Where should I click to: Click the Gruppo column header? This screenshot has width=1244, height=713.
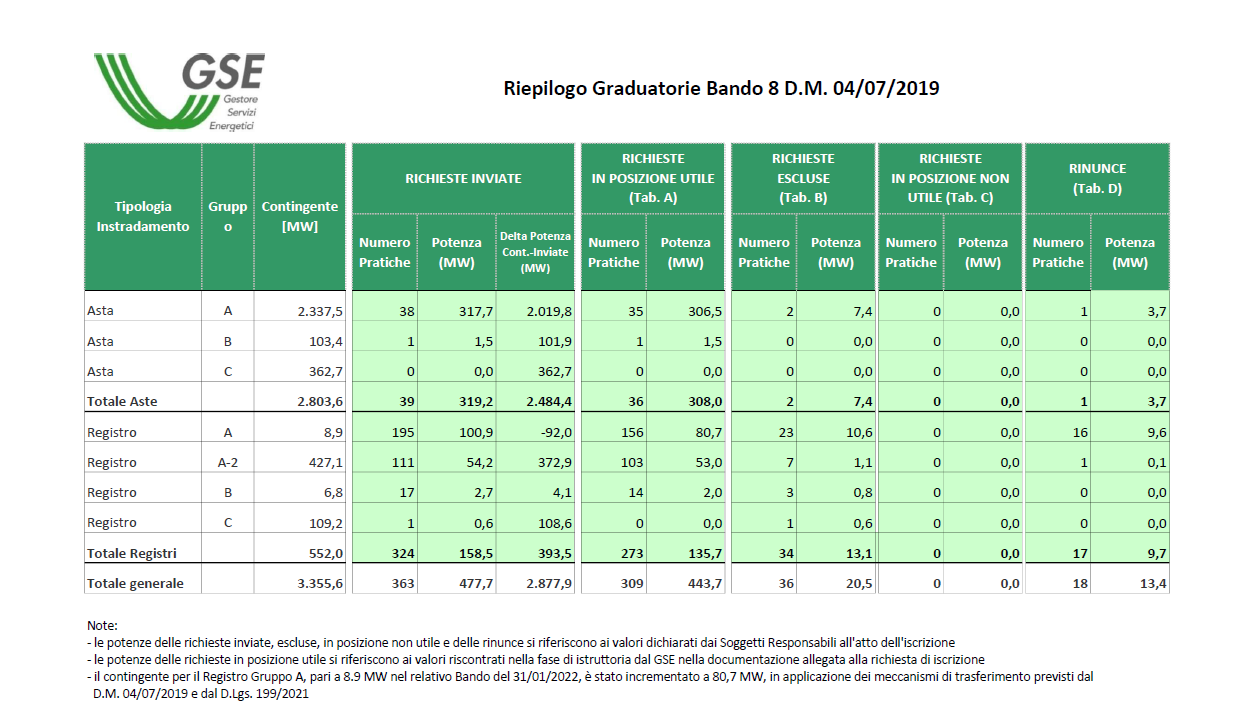click(x=228, y=216)
